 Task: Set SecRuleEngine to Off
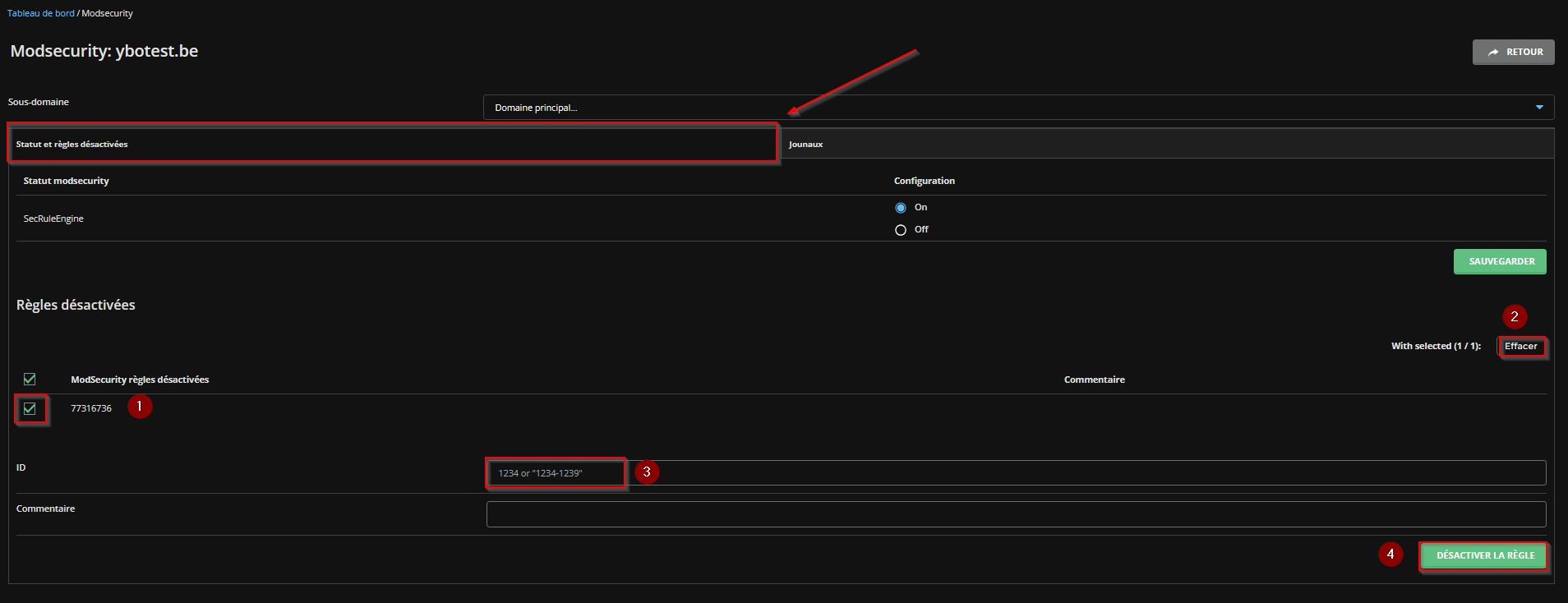(901, 230)
